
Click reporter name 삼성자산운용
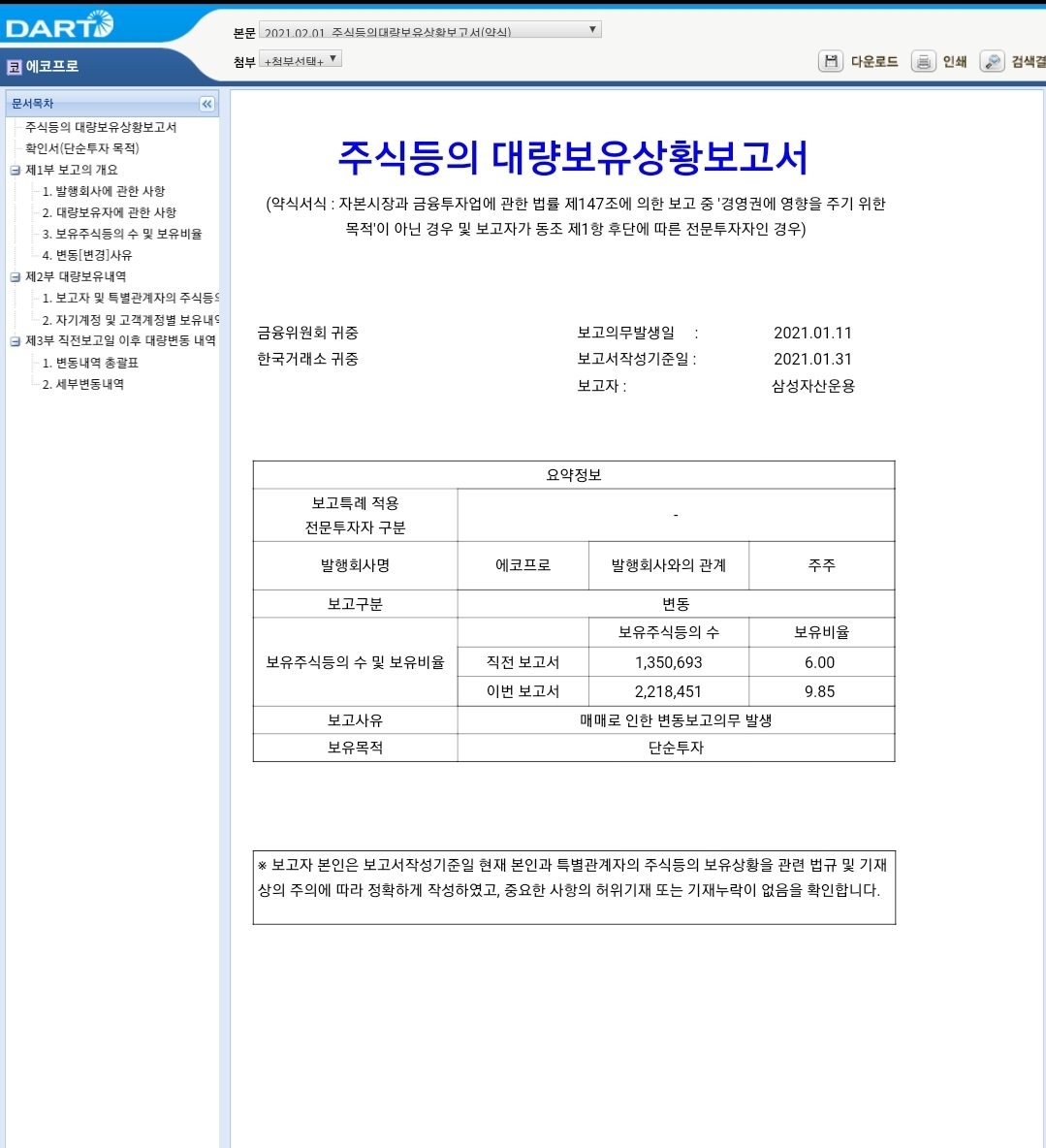(812, 386)
